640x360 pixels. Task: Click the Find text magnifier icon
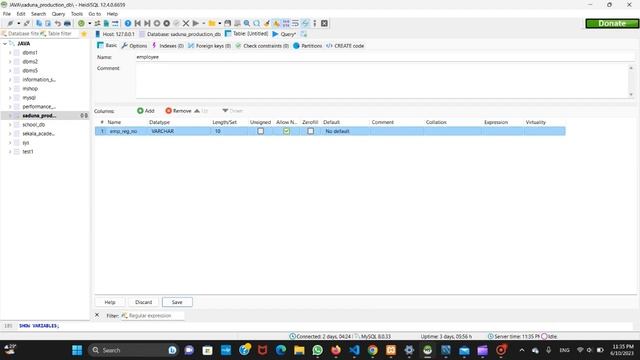(247, 24)
